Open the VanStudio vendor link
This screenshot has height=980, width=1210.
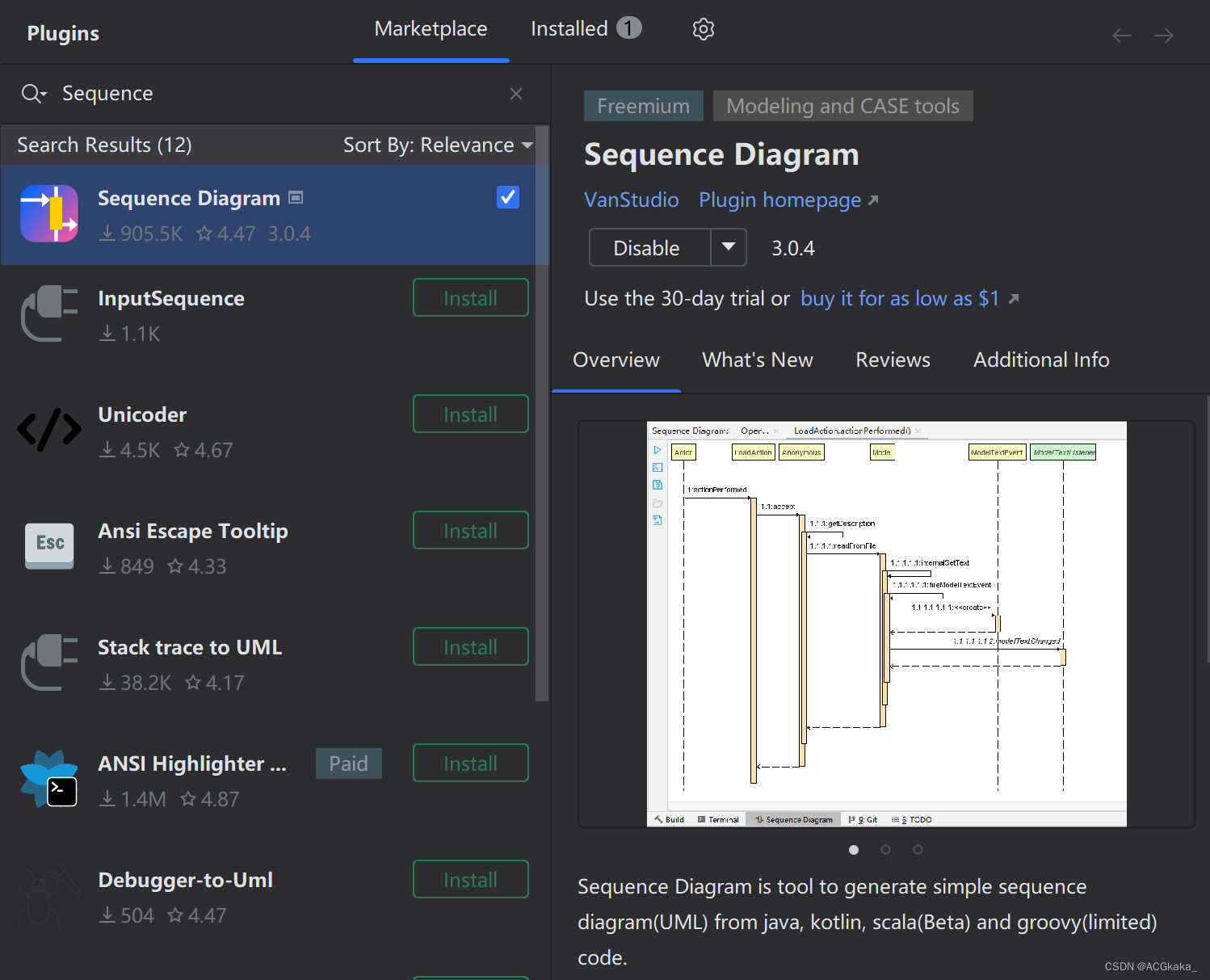pos(632,200)
